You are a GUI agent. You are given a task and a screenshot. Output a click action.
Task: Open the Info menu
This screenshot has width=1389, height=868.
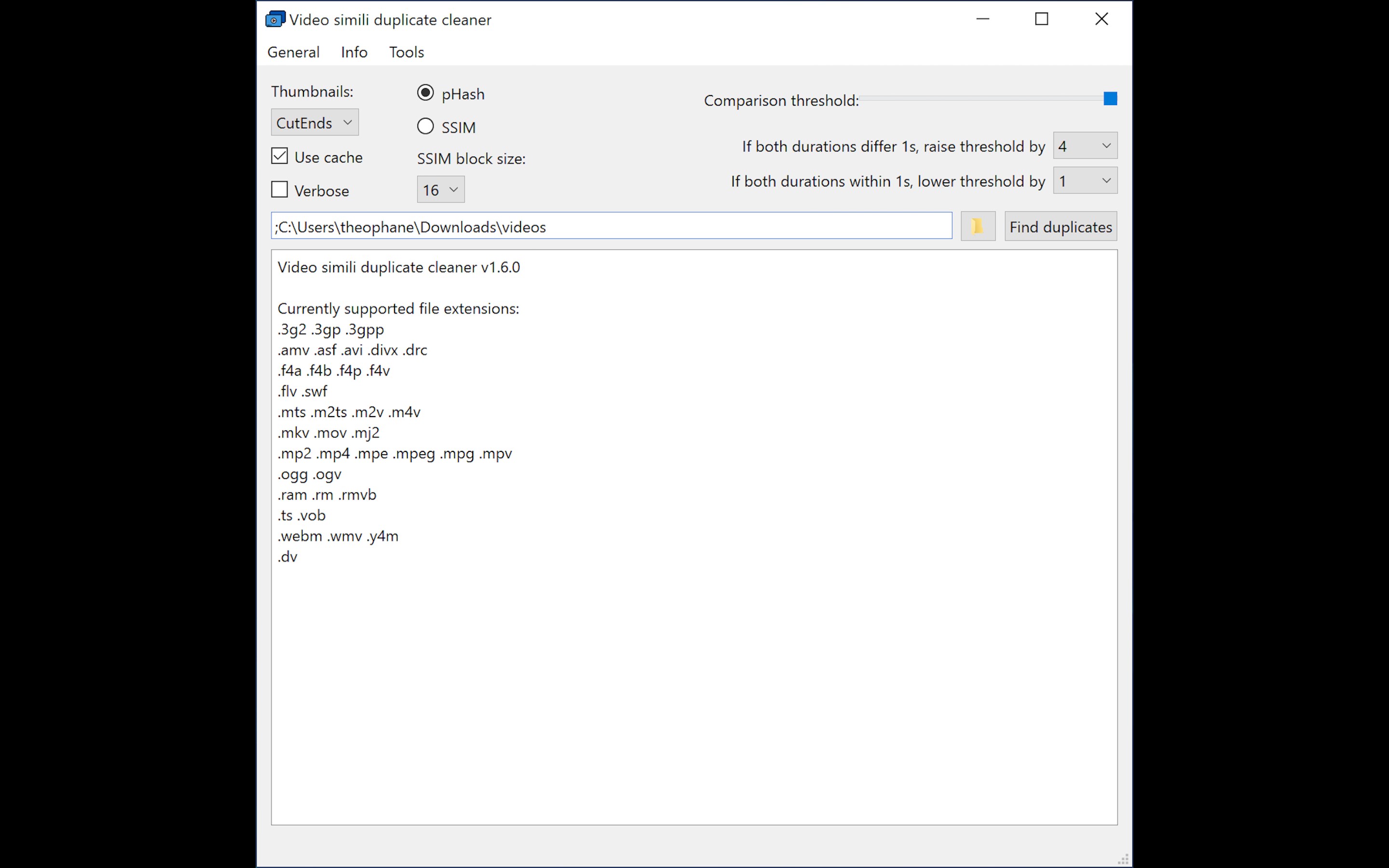[354, 52]
